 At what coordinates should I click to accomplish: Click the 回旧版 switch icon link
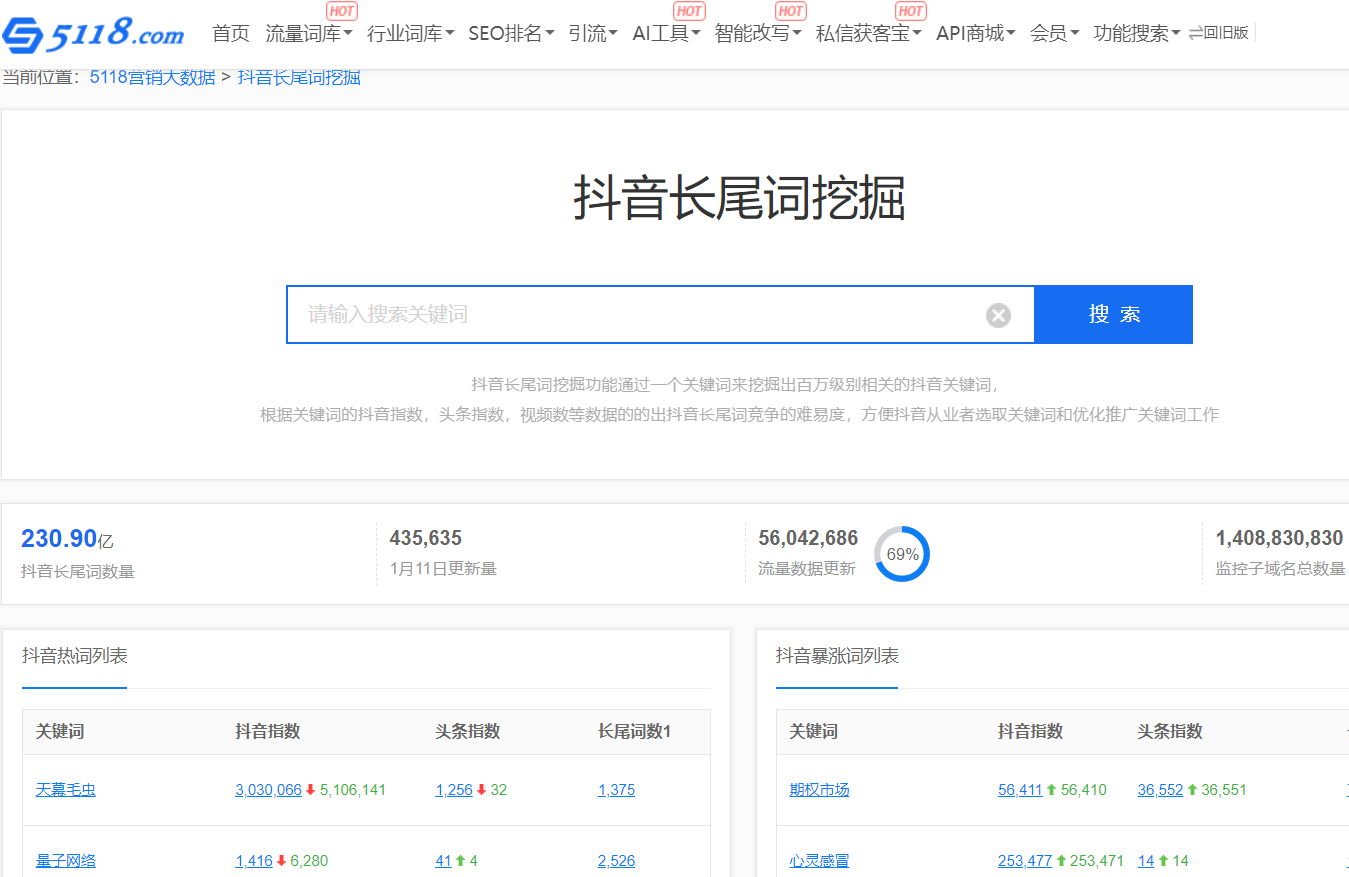(x=1219, y=33)
